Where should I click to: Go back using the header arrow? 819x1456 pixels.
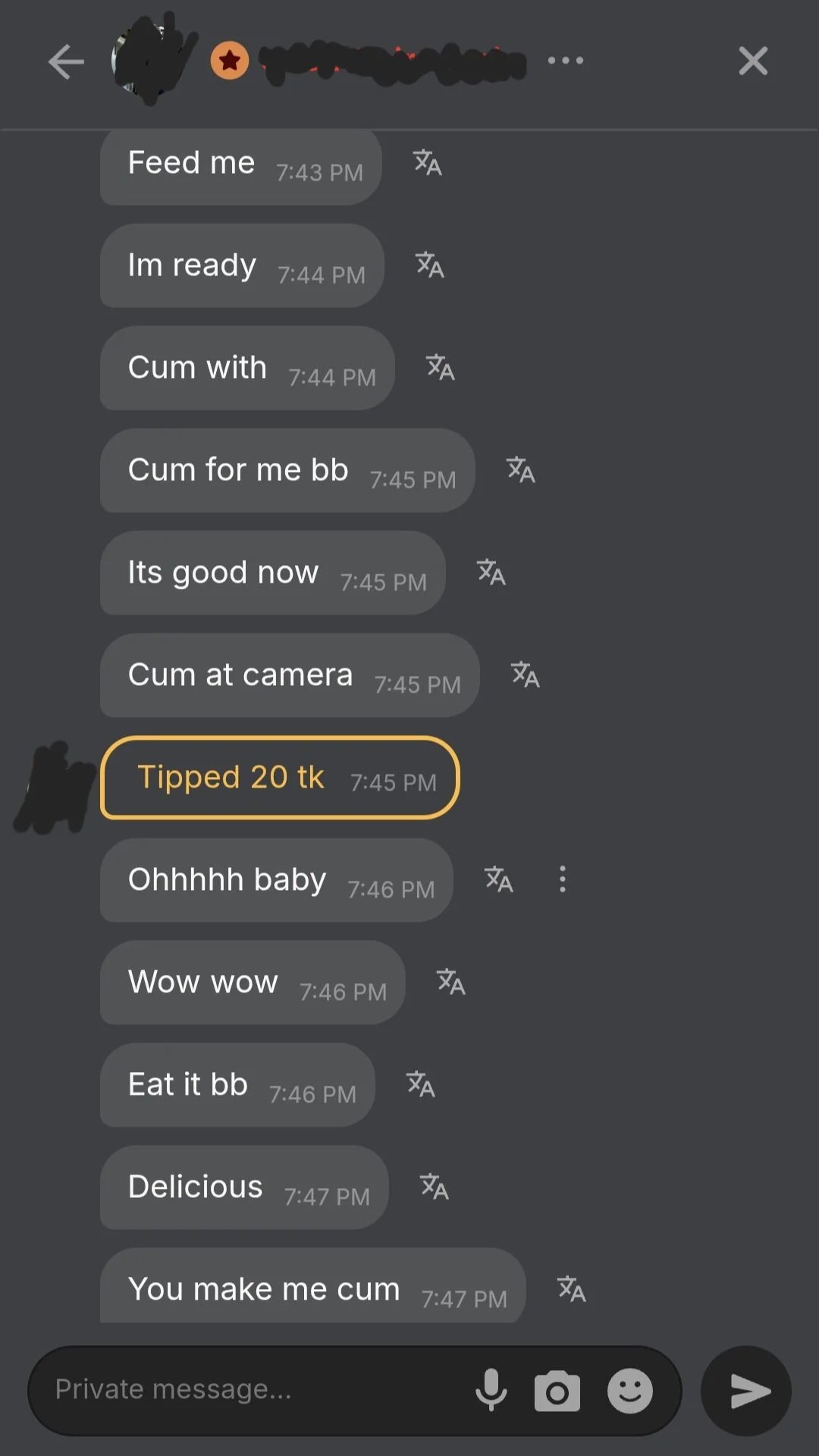pos(66,61)
